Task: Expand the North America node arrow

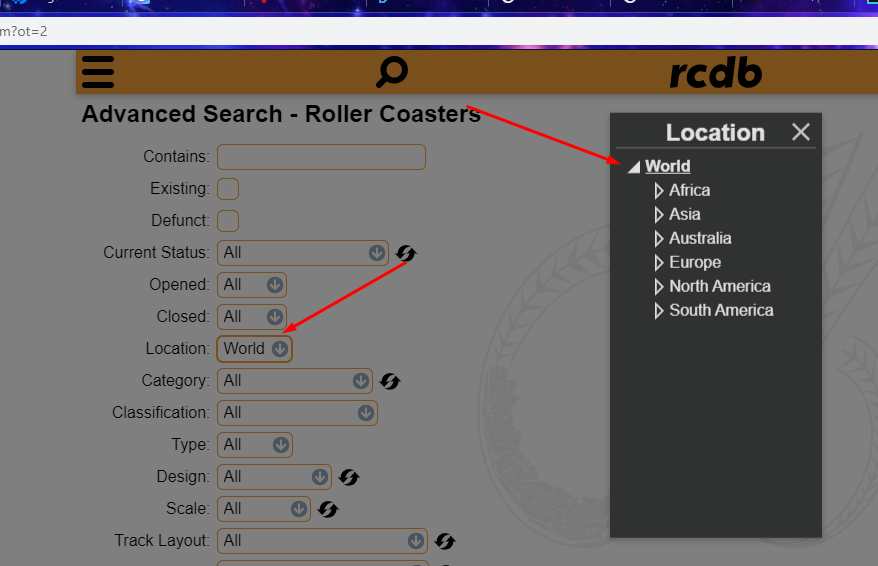Action: click(659, 287)
